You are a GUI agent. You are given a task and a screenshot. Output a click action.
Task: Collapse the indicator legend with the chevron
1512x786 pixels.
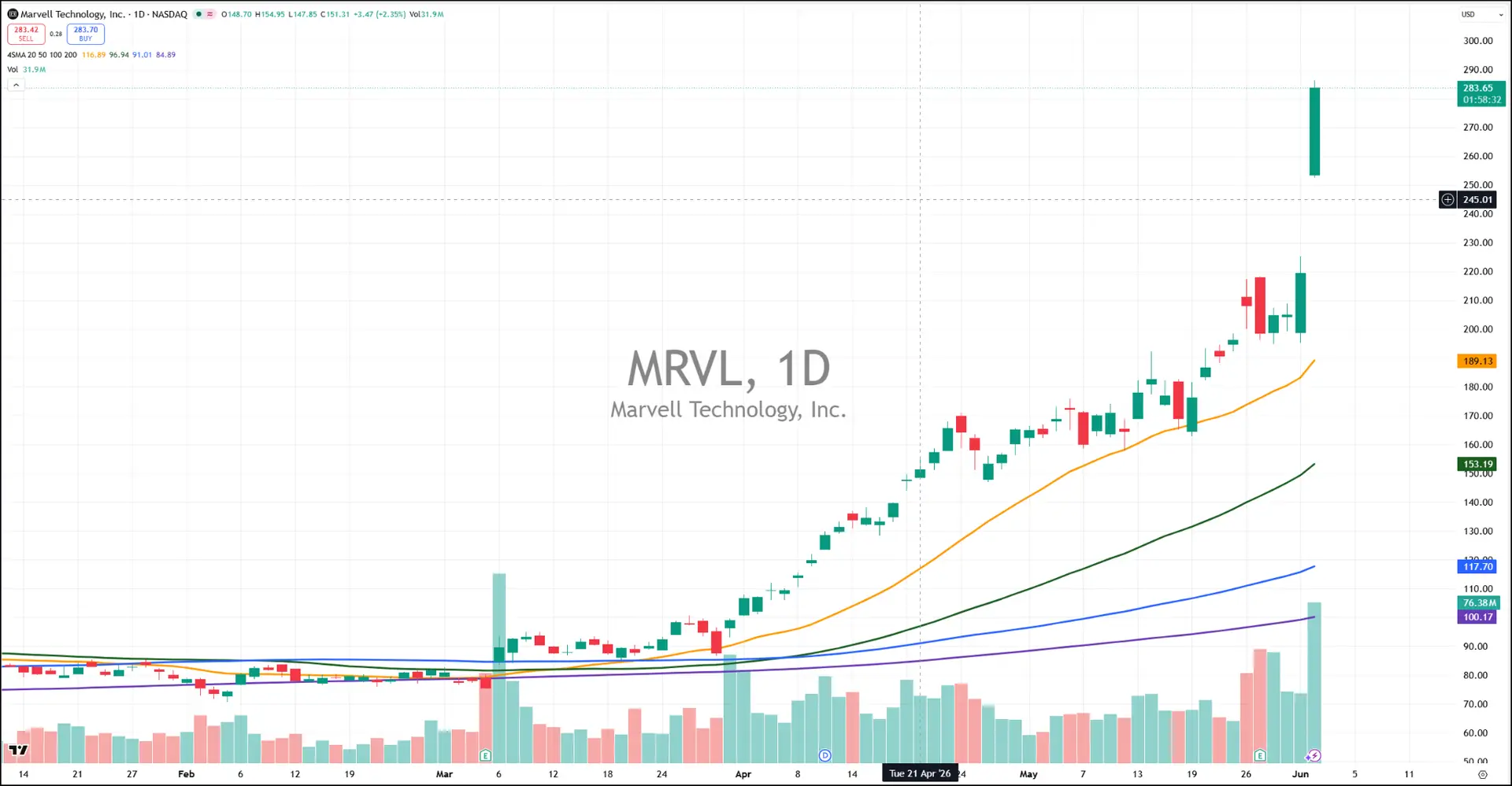(16, 85)
